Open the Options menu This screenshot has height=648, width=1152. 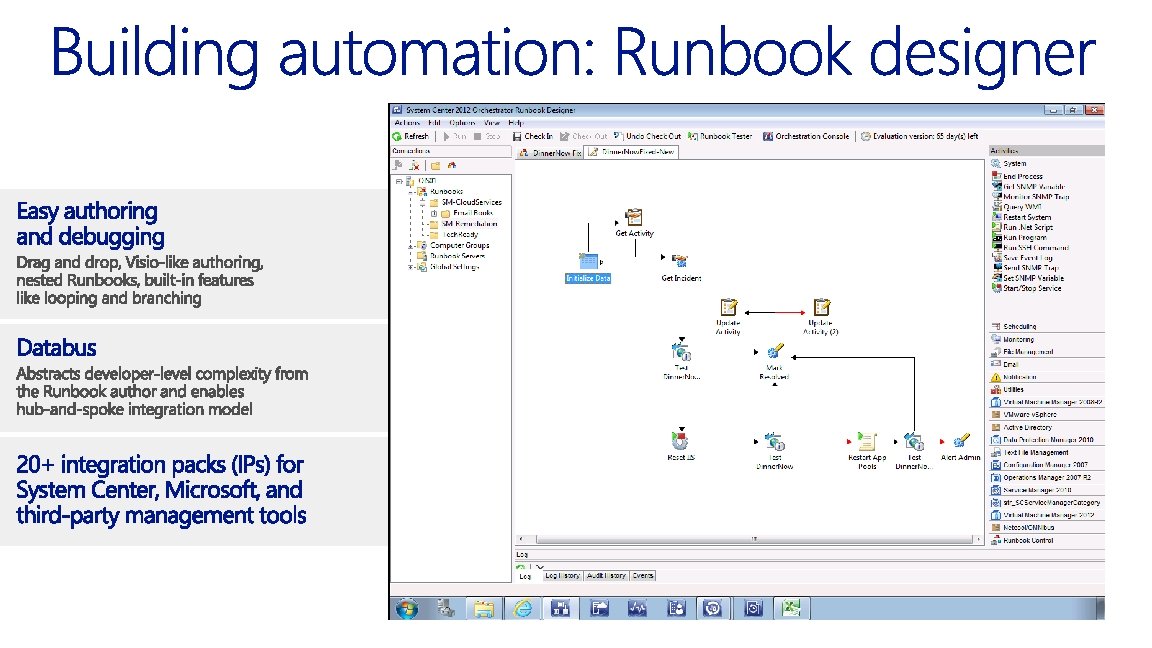point(462,123)
